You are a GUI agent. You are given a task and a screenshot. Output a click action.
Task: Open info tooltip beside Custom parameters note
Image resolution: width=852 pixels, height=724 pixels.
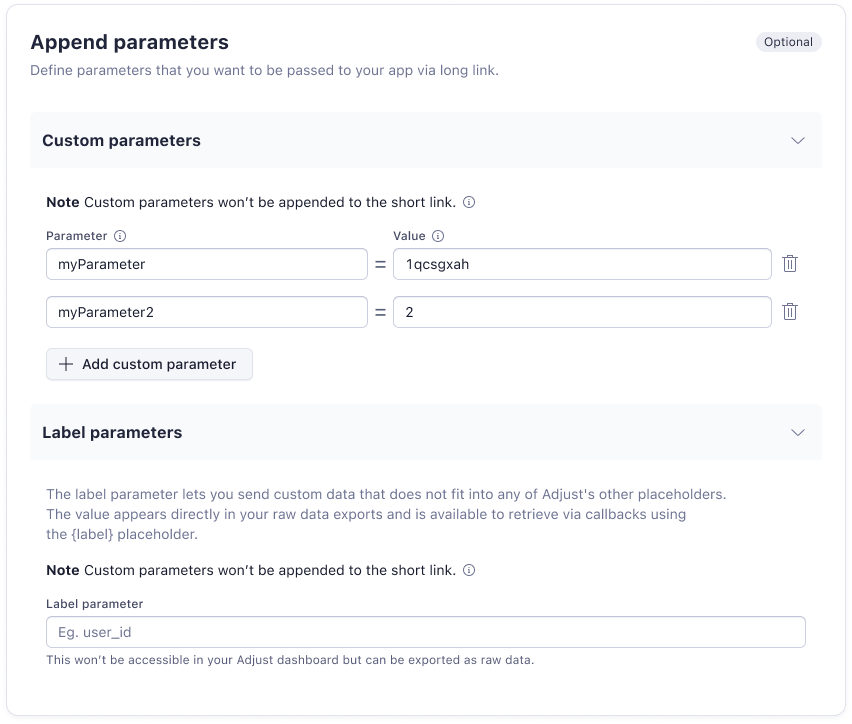coord(469,202)
